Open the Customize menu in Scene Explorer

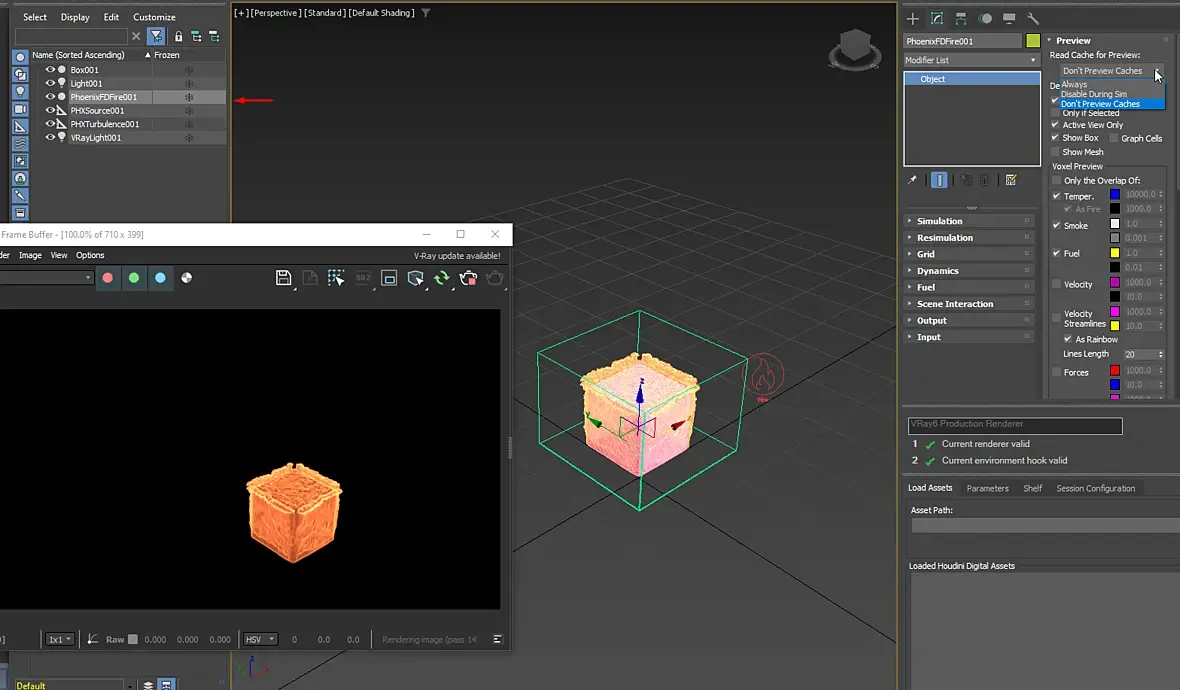(154, 17)
